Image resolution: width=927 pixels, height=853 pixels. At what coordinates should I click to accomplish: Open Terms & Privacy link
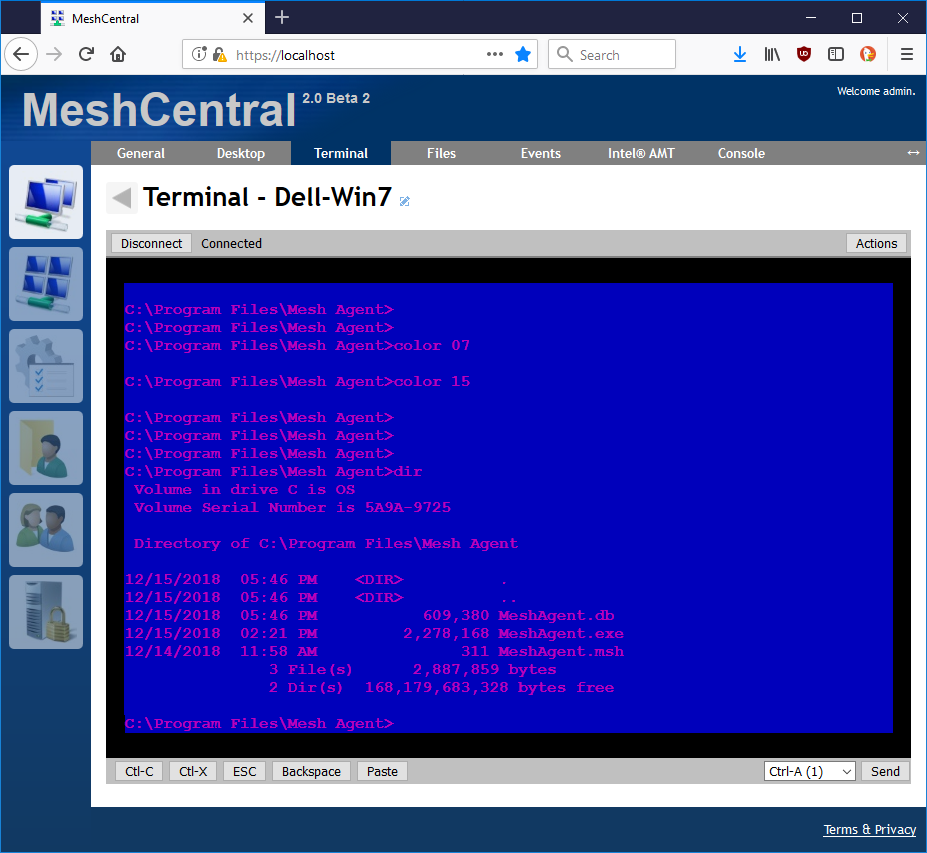870,829
